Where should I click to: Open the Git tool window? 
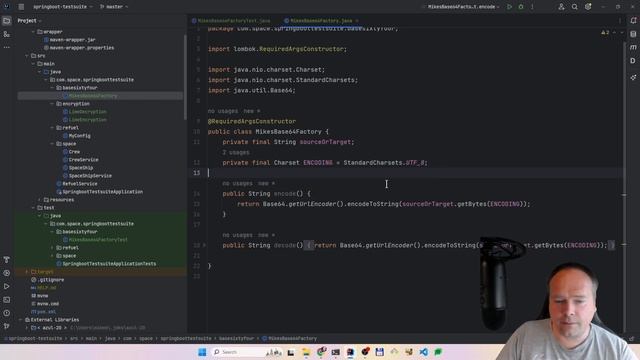[7, 326]
